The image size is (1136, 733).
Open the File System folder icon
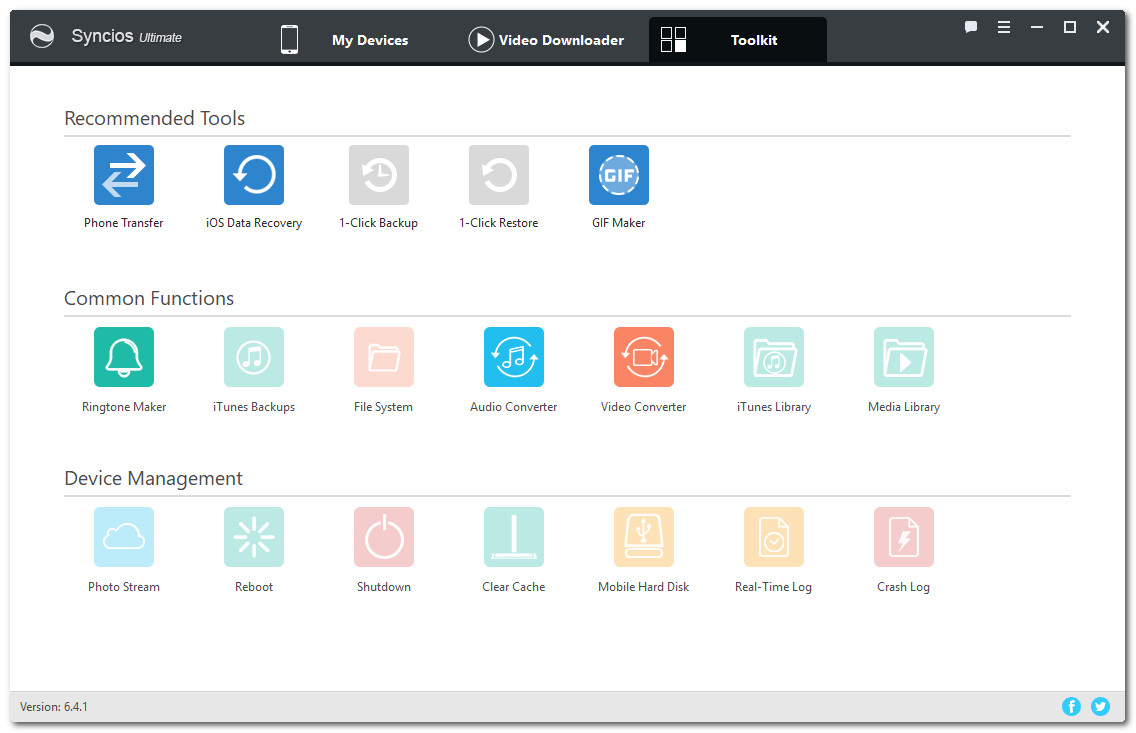[384, 356]
